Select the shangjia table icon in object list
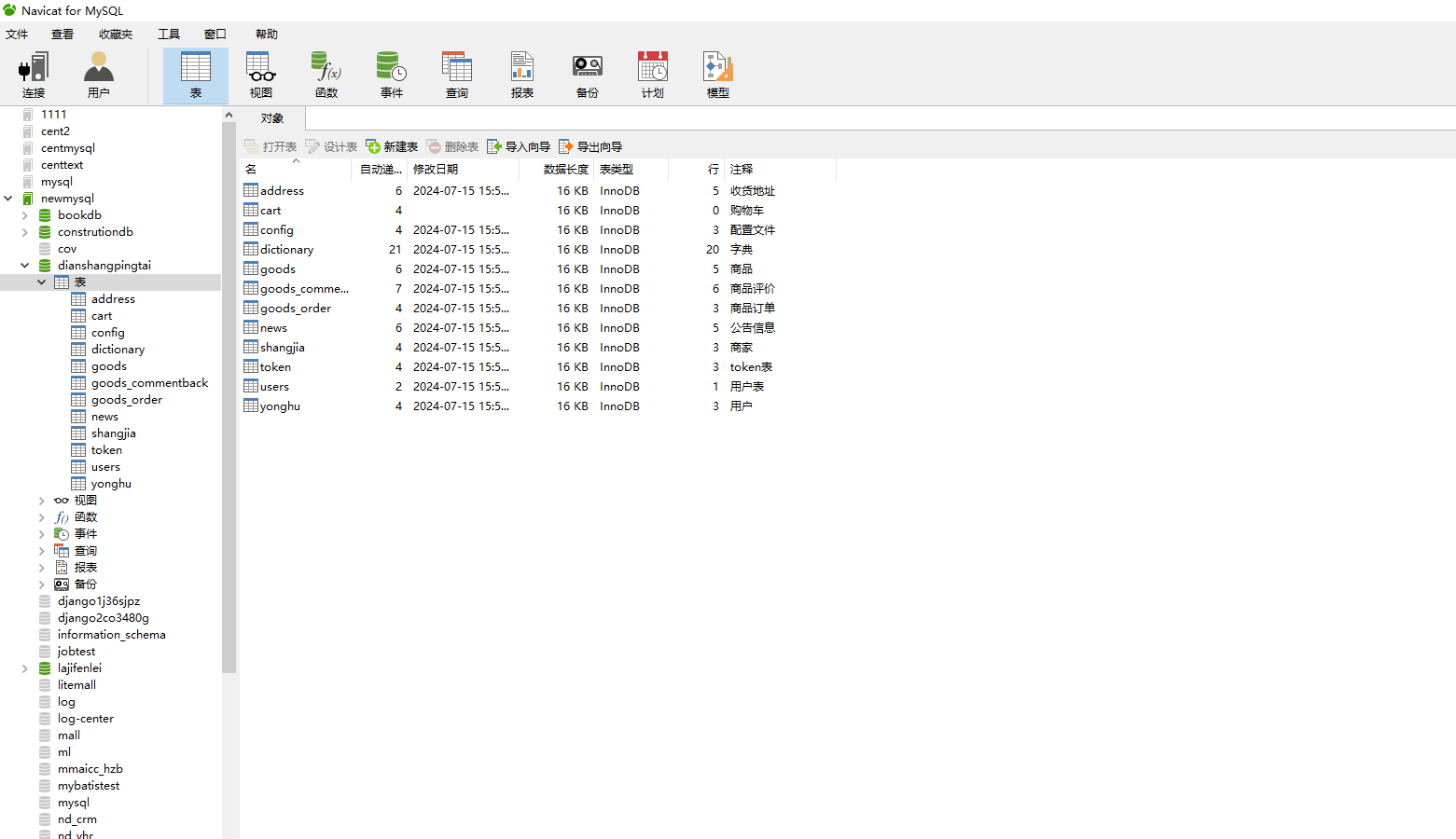1456x839 pixels. (251, 347)
